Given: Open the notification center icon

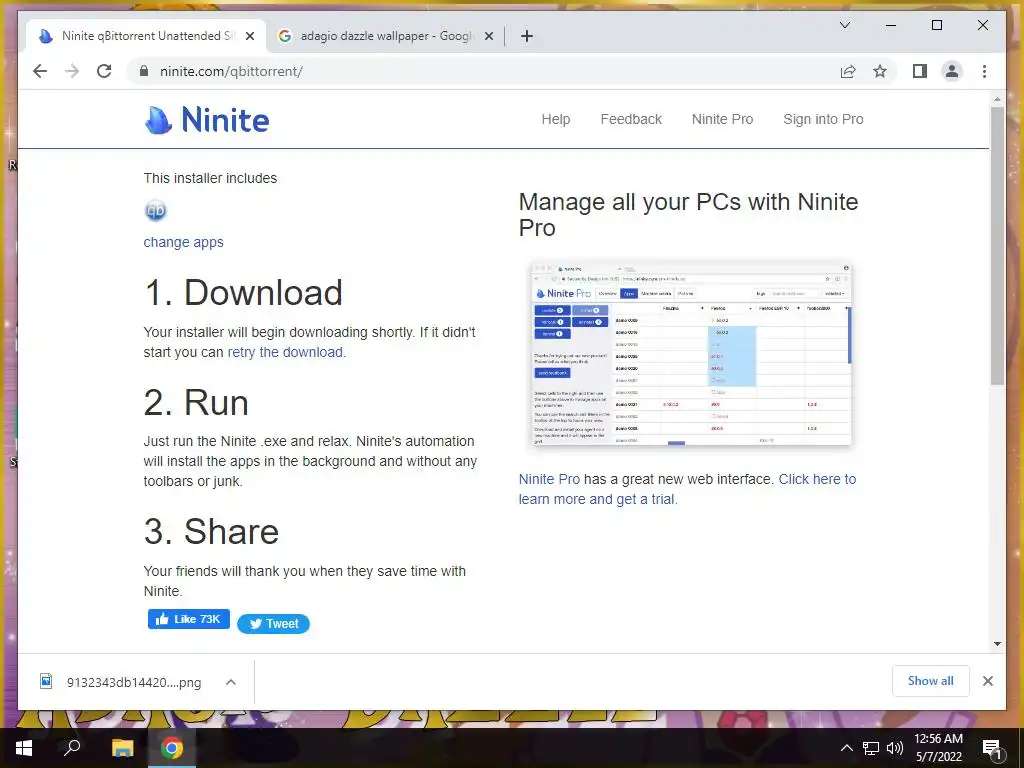Looking at the screenshot, I should (991, 749).
